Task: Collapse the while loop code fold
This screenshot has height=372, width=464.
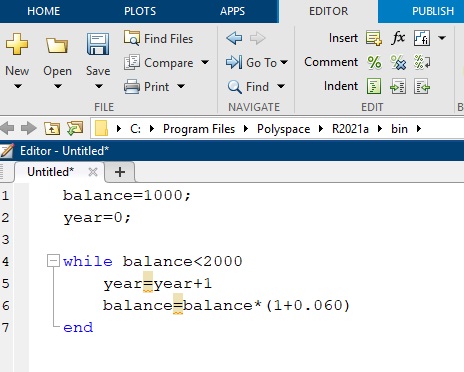Action: [53, 261]
